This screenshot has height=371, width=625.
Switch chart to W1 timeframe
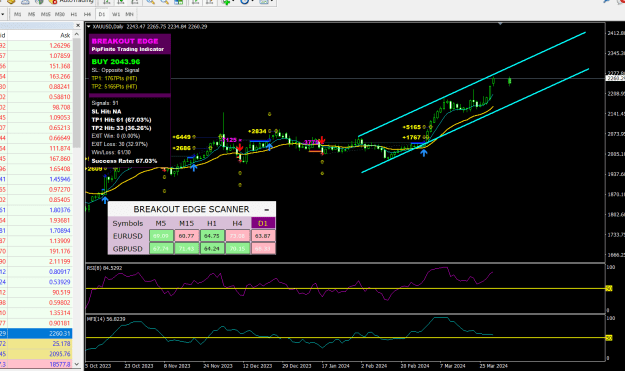[116, 14]
